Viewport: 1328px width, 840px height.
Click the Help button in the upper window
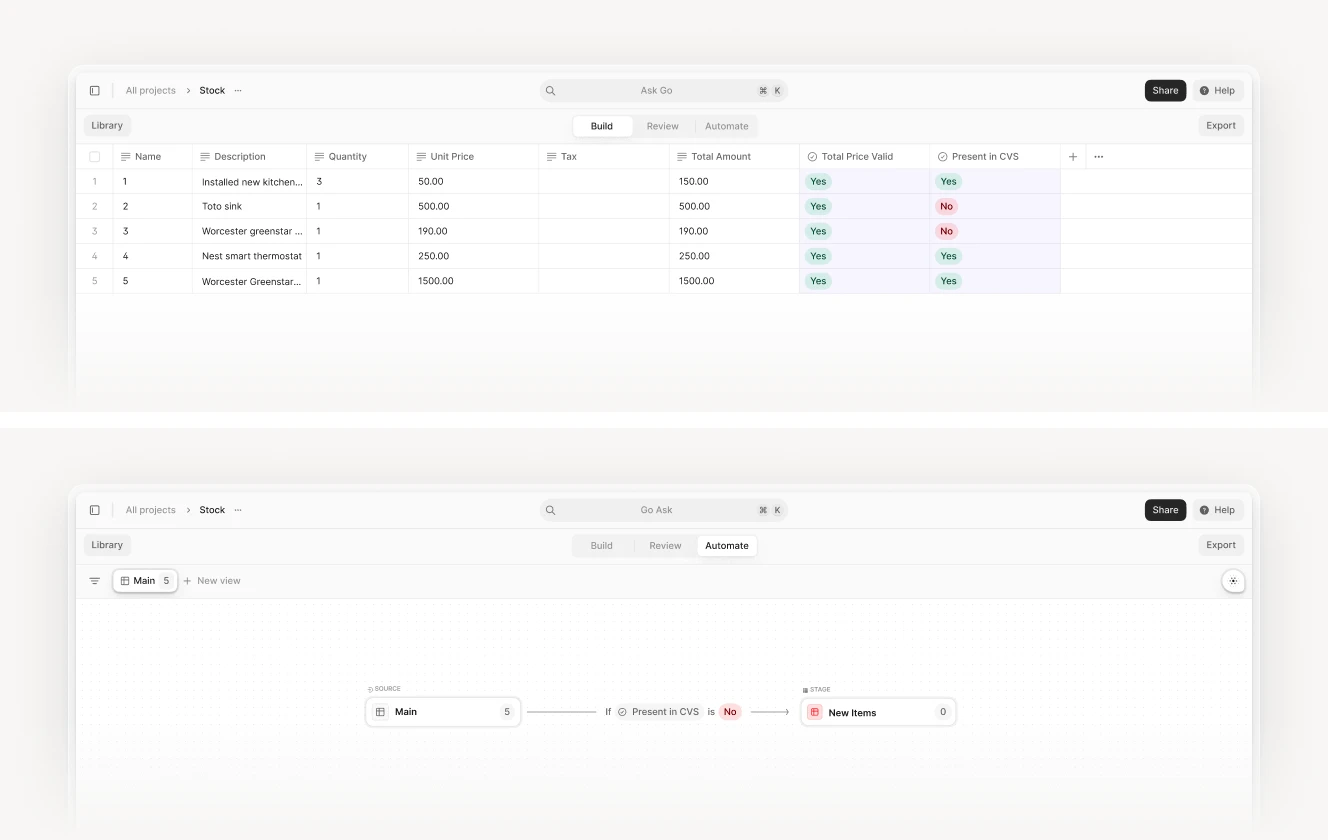[x=1218, y=91]
